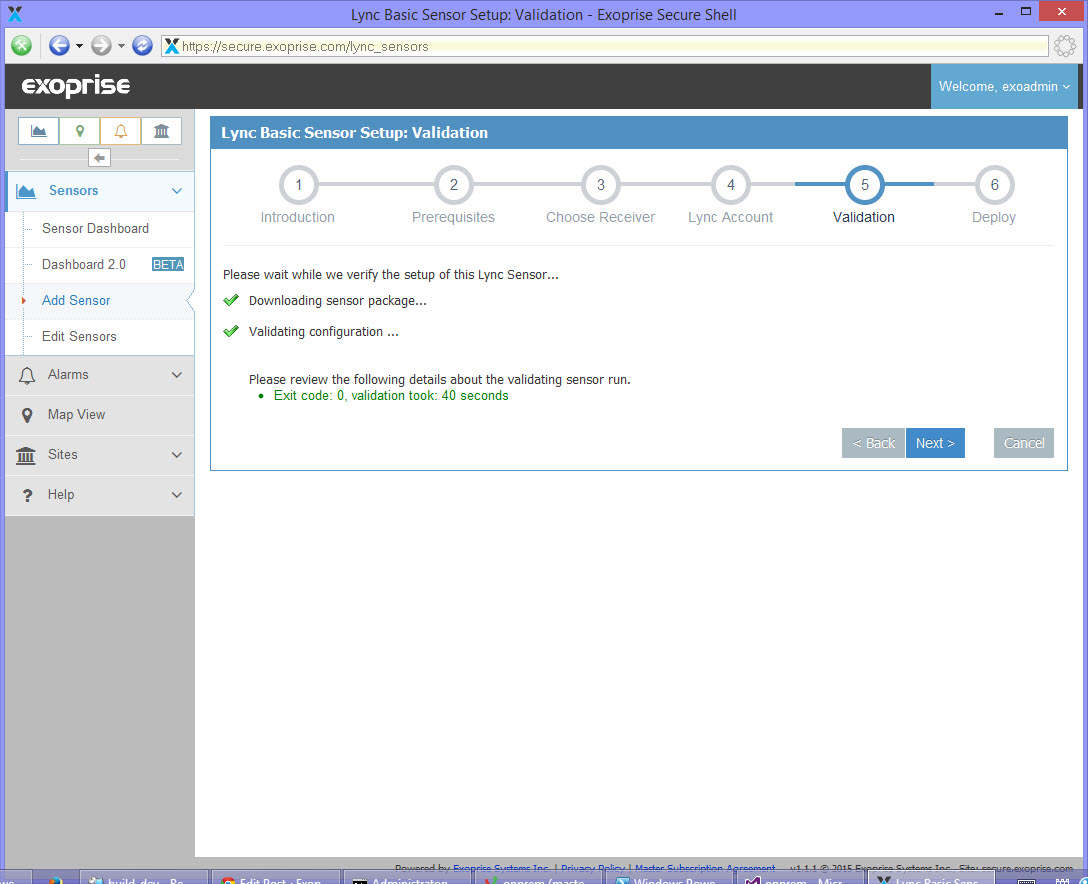This screenshot has width=1088, height=884.
Task: Click the Next button
Action: tap(935, 443)
